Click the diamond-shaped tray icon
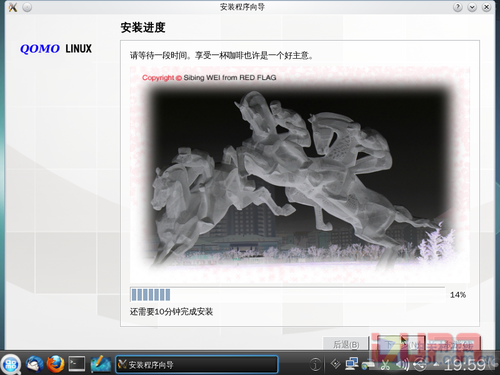Screen dimensions: 500x375 click(335, 364)
